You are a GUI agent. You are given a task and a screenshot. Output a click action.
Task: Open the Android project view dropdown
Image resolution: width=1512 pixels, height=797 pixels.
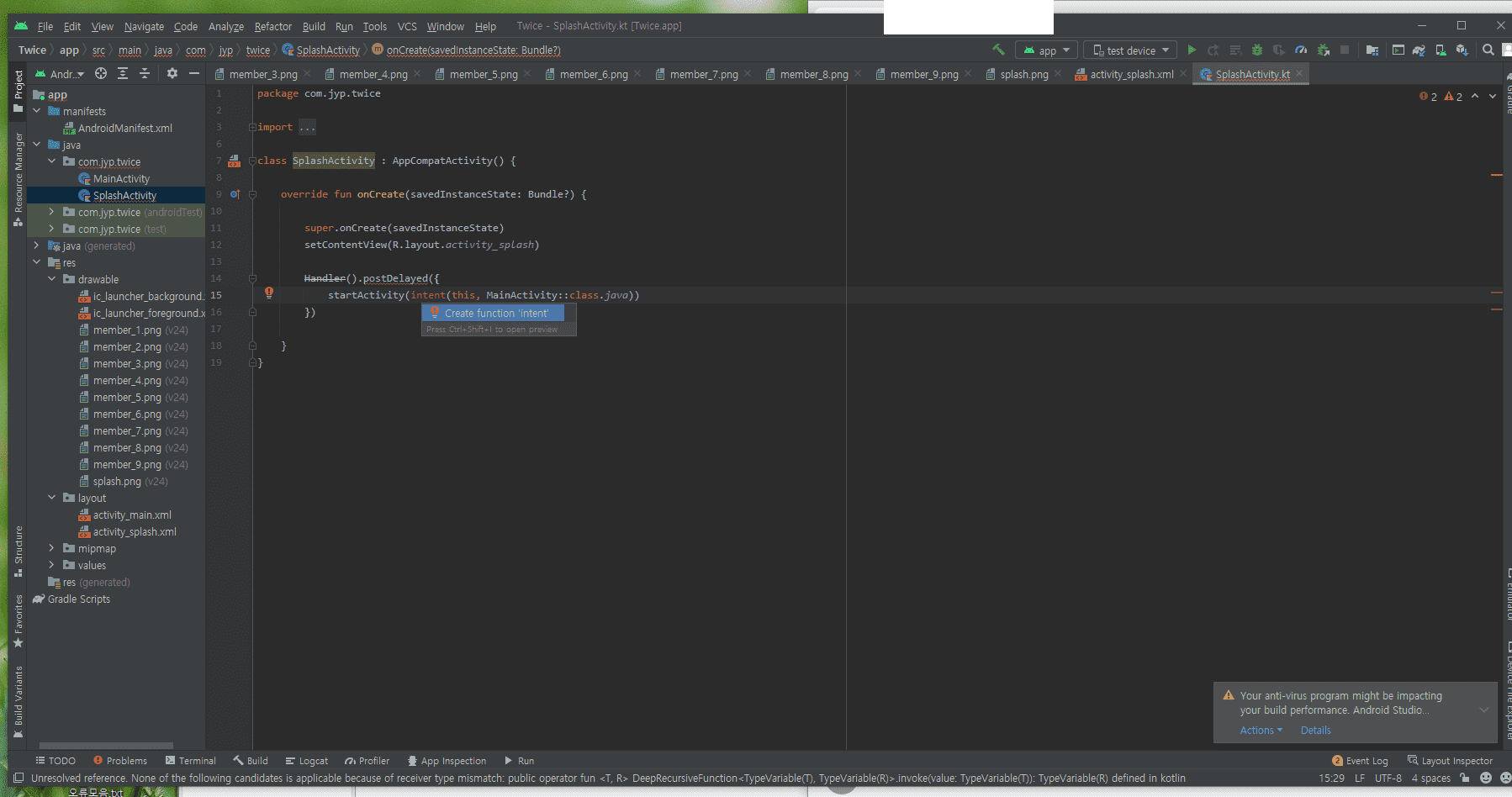[60, 74]
